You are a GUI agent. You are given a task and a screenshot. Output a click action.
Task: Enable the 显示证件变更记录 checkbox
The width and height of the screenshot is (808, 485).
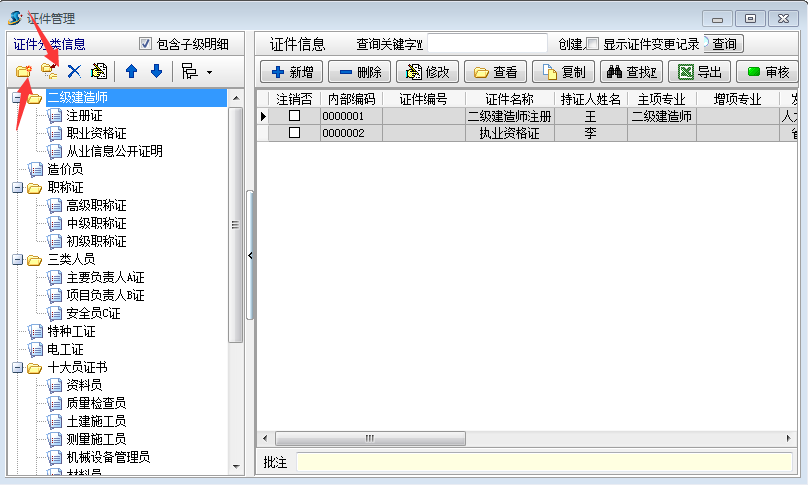click(x=592, y=44)
